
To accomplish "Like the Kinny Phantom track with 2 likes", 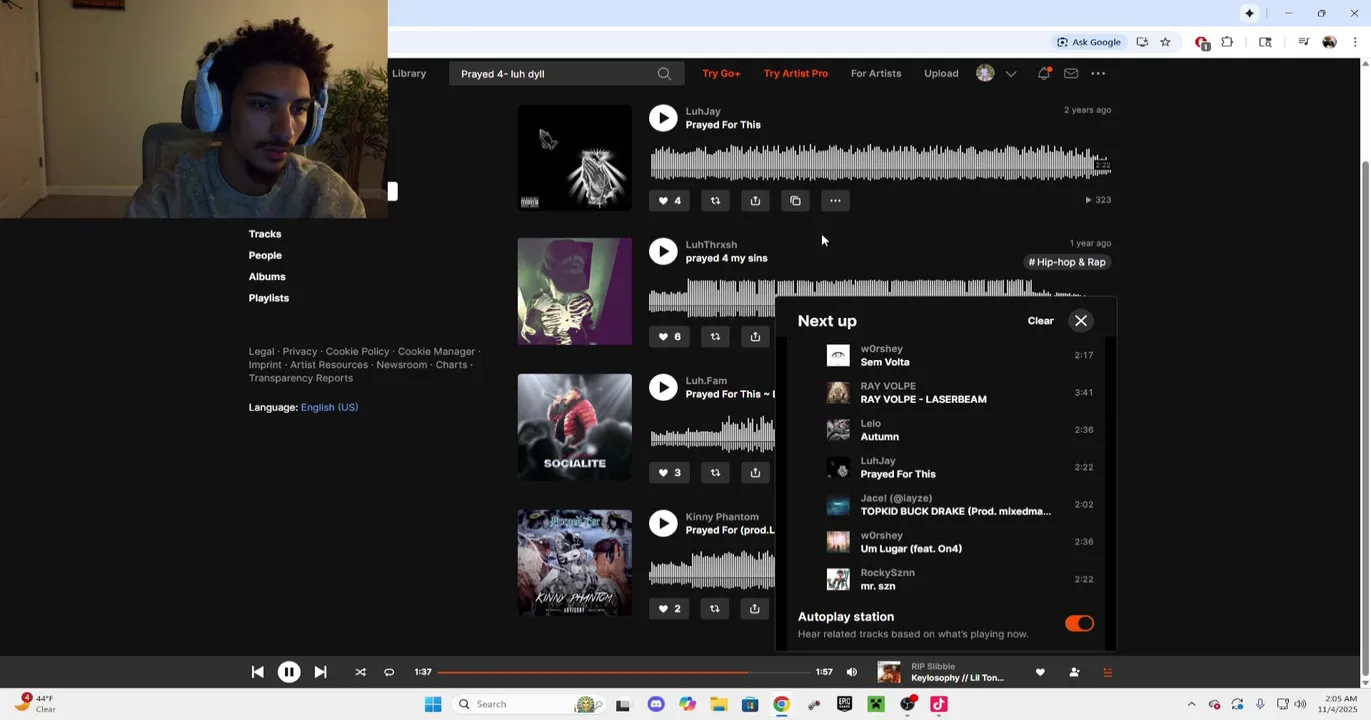I will [x=669, y=609].
